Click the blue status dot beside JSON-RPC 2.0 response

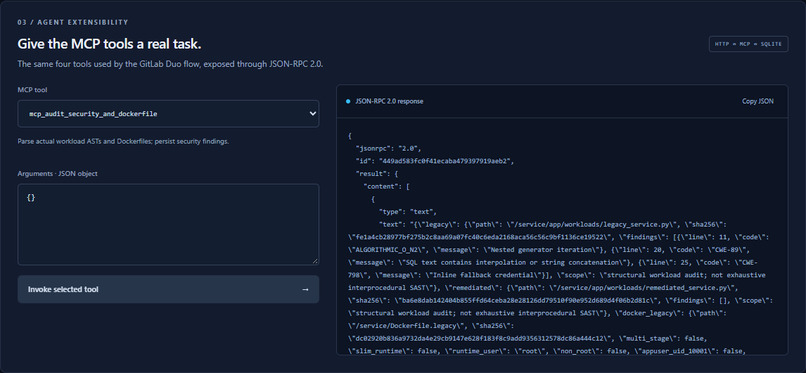[x=348, y=101]
